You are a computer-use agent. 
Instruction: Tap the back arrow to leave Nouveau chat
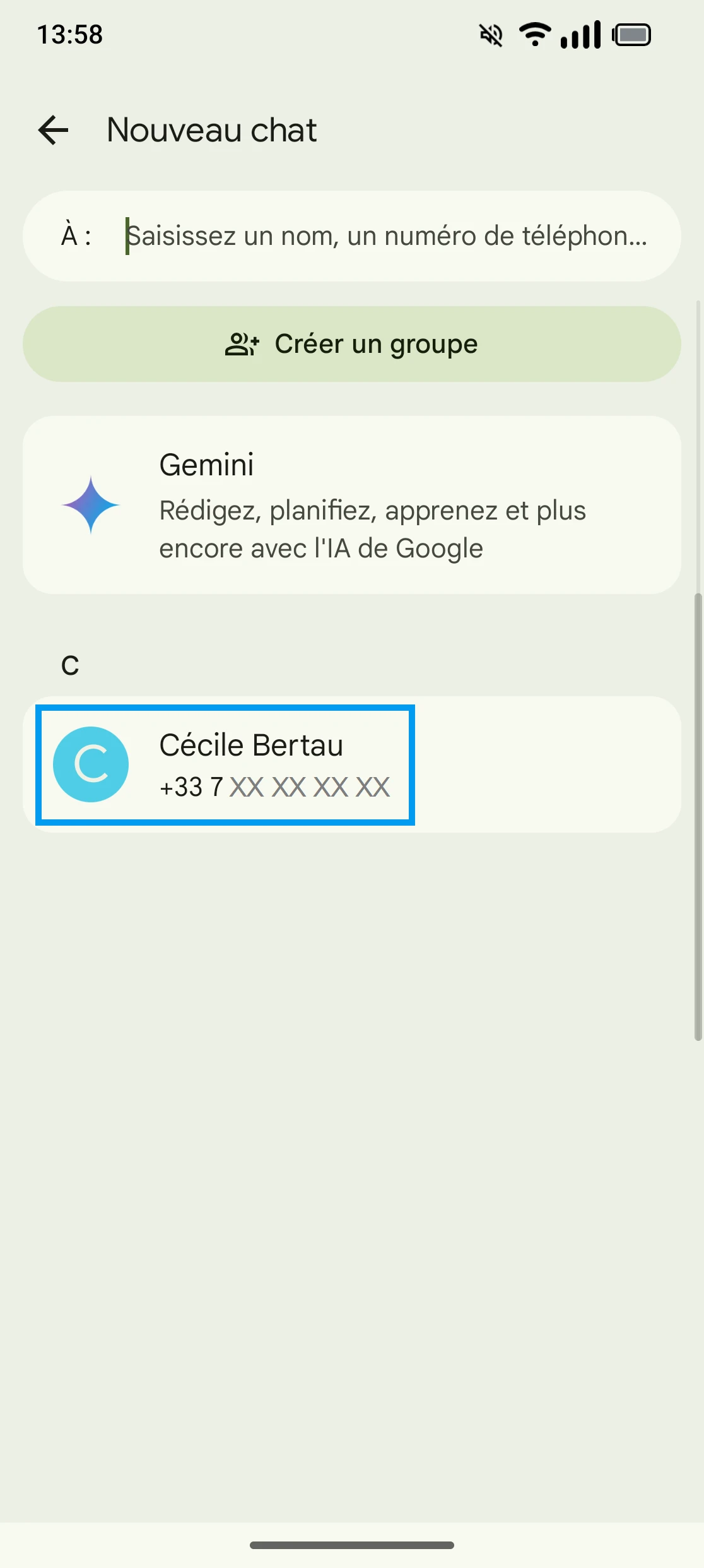click(x=54, y=130)
